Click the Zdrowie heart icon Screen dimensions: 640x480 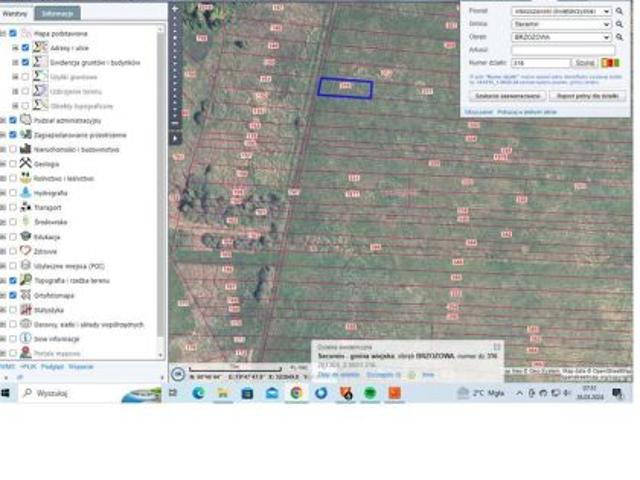(x=25, y=251)
